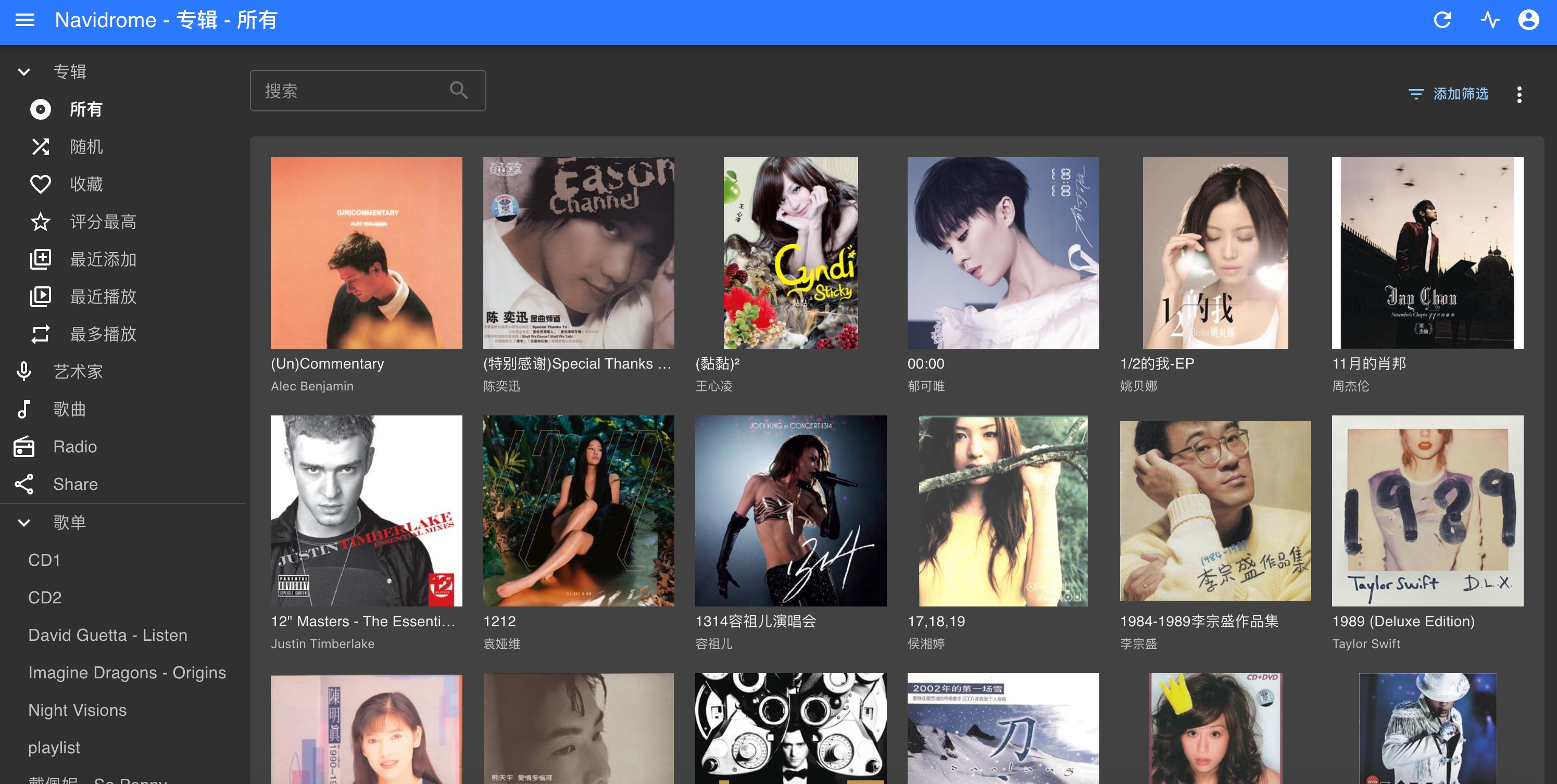Click artist name Alec Benjamin
Image resolution: width=1557 pixels, height=784 pixels.
(x=312, y=386)
